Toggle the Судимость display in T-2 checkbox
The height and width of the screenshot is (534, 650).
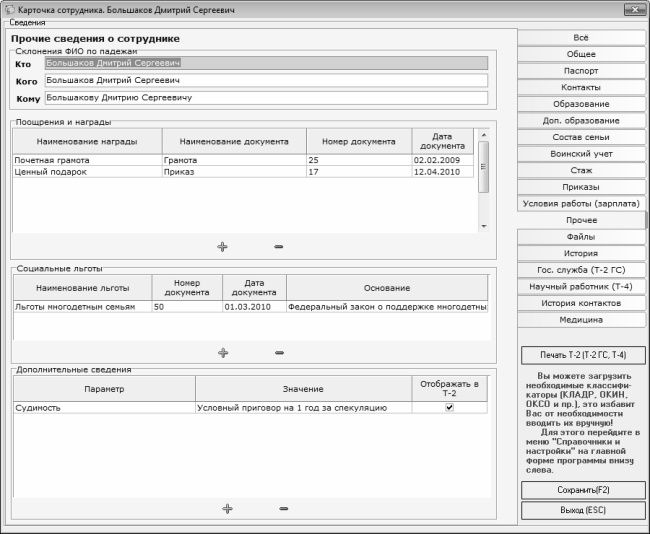(x=449, y=407)
